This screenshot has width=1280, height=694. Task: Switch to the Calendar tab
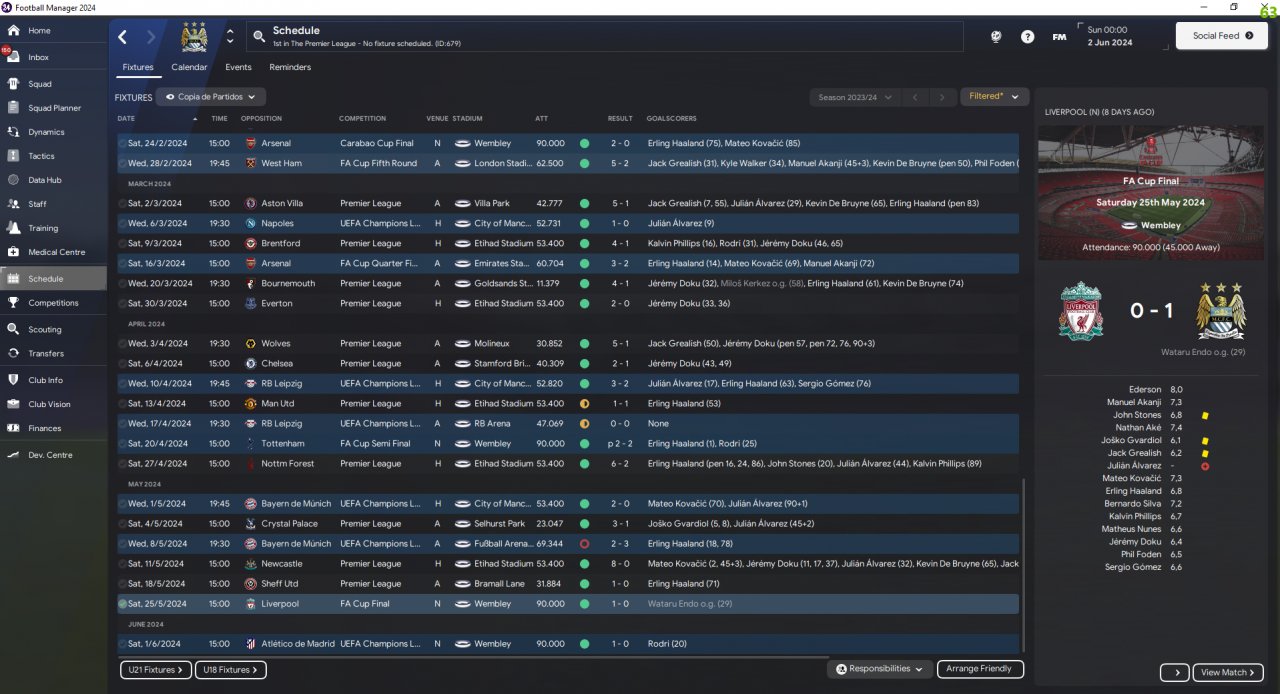(x=189, y=67)
